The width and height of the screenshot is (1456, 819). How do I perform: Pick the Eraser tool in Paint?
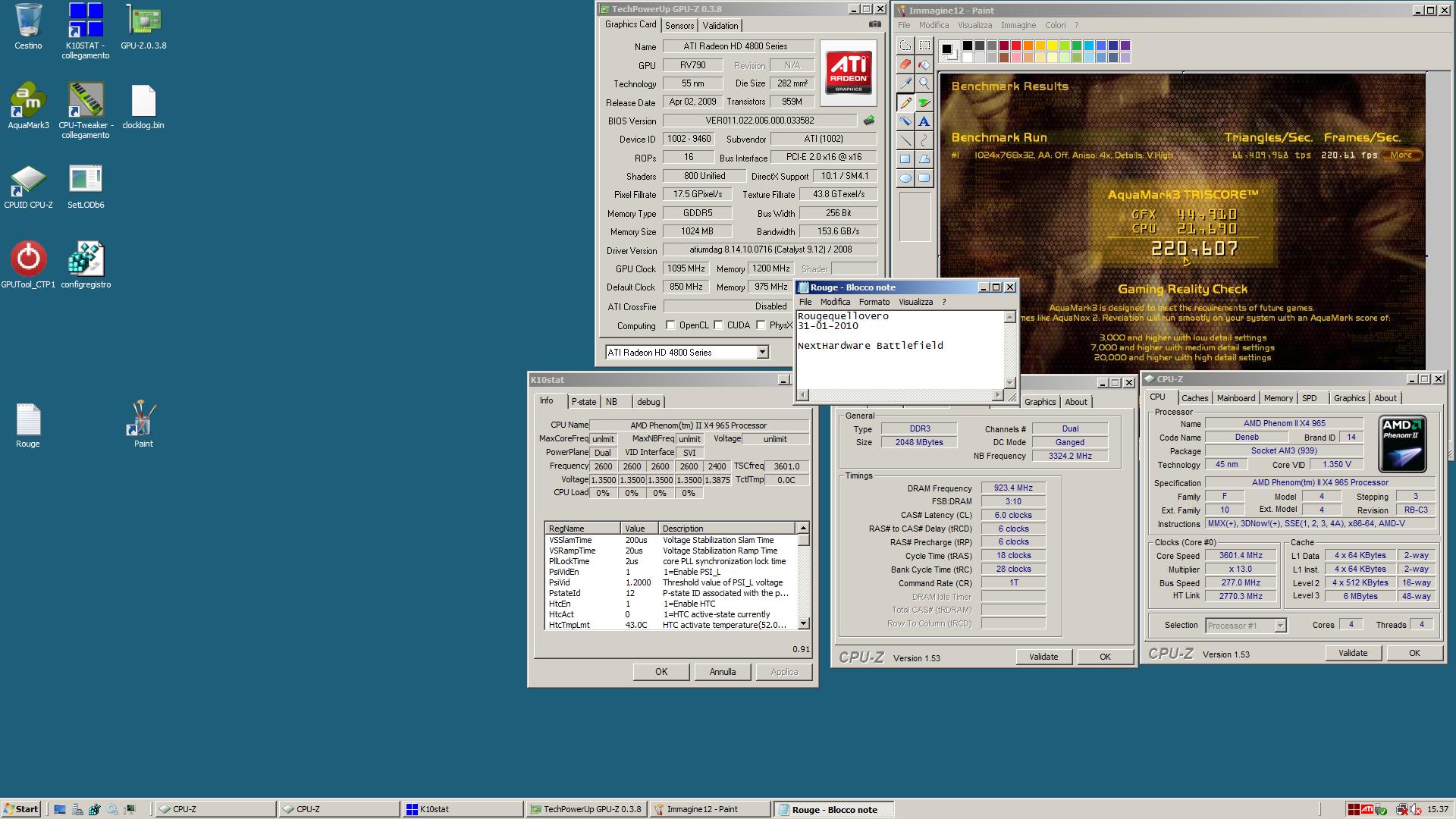[905, 64]
